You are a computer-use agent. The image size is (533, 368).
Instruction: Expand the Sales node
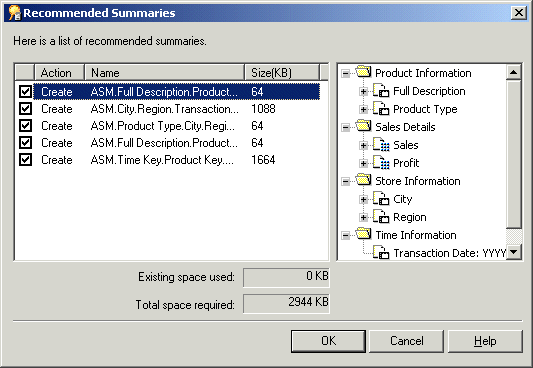[x=363, y=145]
